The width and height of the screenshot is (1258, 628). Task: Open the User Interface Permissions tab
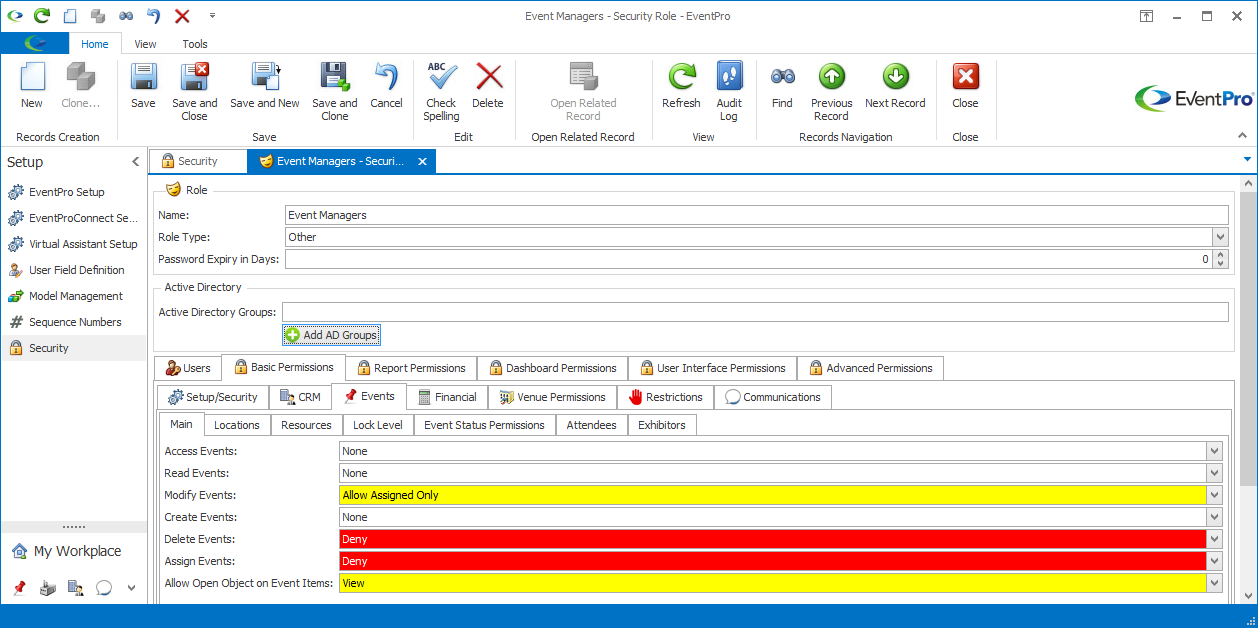click(712, 368)
